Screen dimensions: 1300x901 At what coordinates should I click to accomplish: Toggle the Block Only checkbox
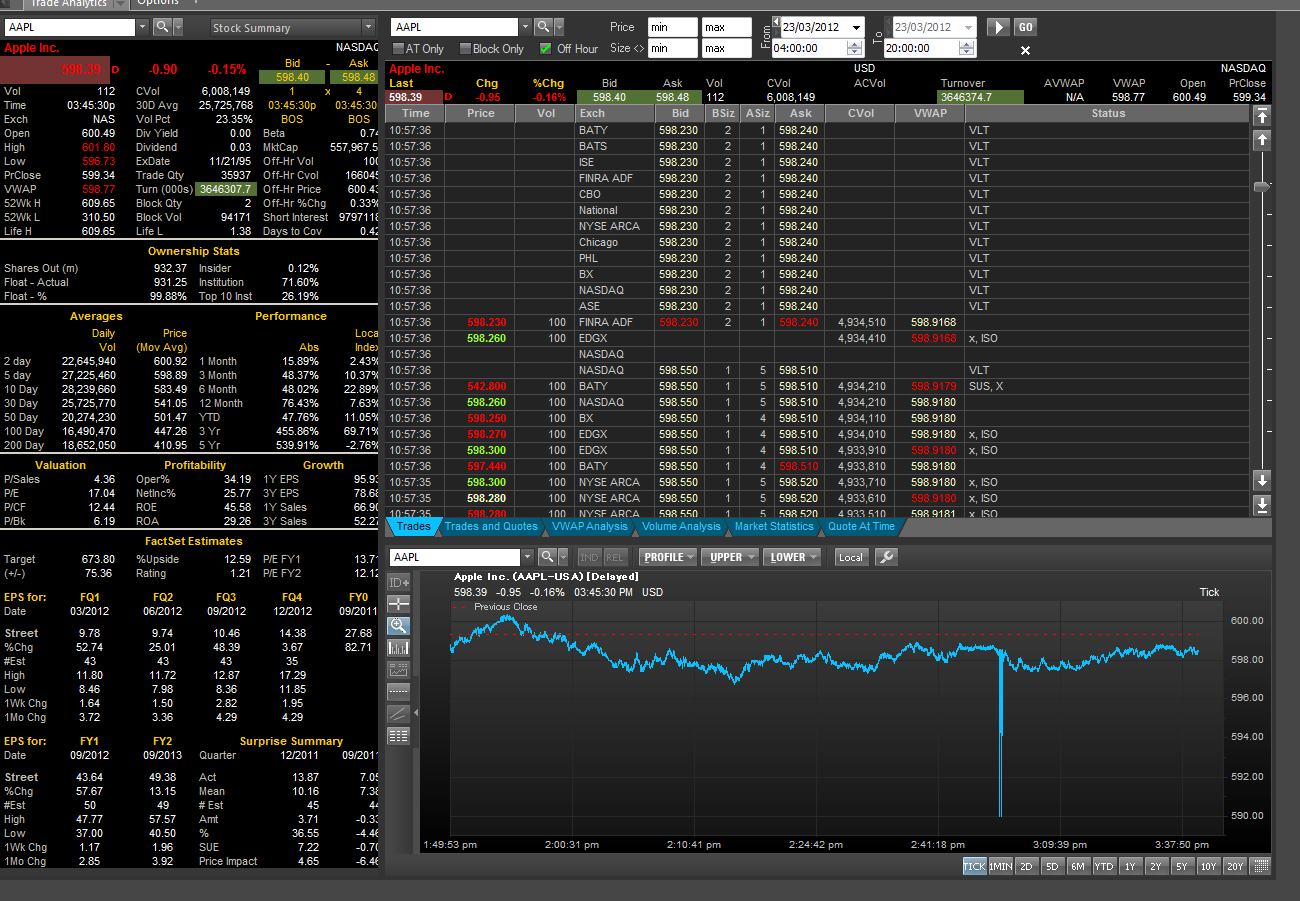pyautogui.click(x=465, y=48)
